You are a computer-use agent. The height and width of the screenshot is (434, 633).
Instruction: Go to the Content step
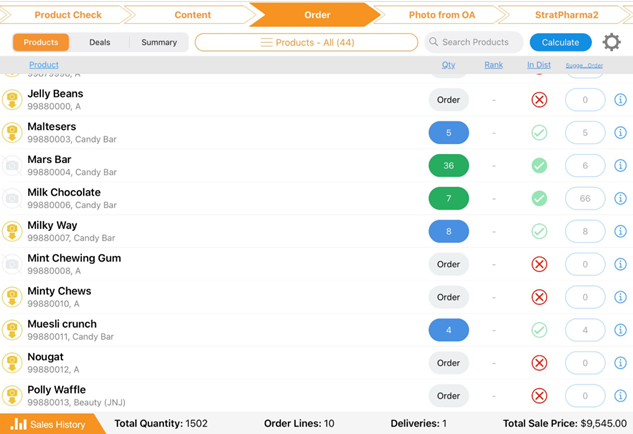(x=193, y=15)
